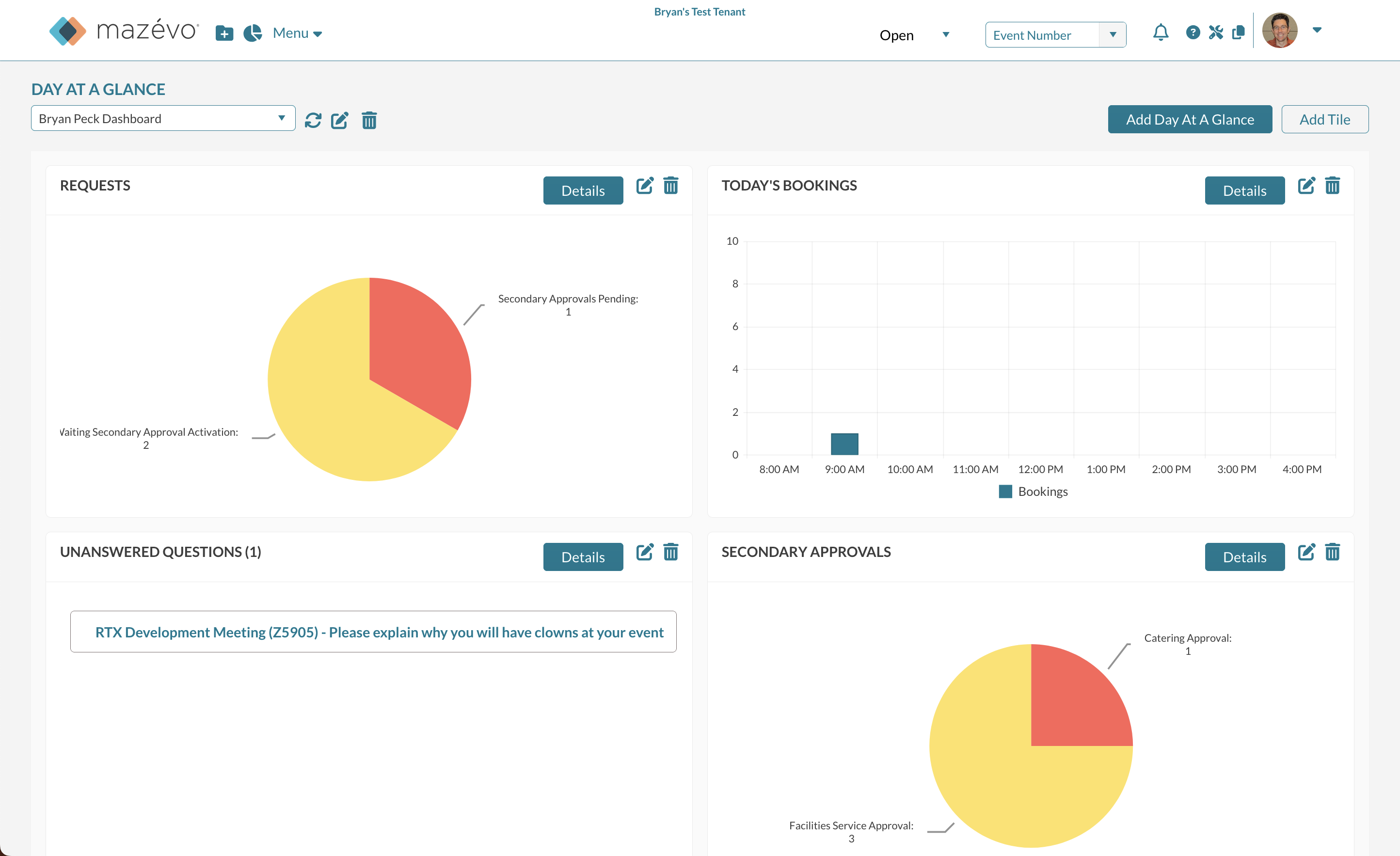Click the Add Tile button
This screenshot has height=856, width=1400.
pos(1325,119)
